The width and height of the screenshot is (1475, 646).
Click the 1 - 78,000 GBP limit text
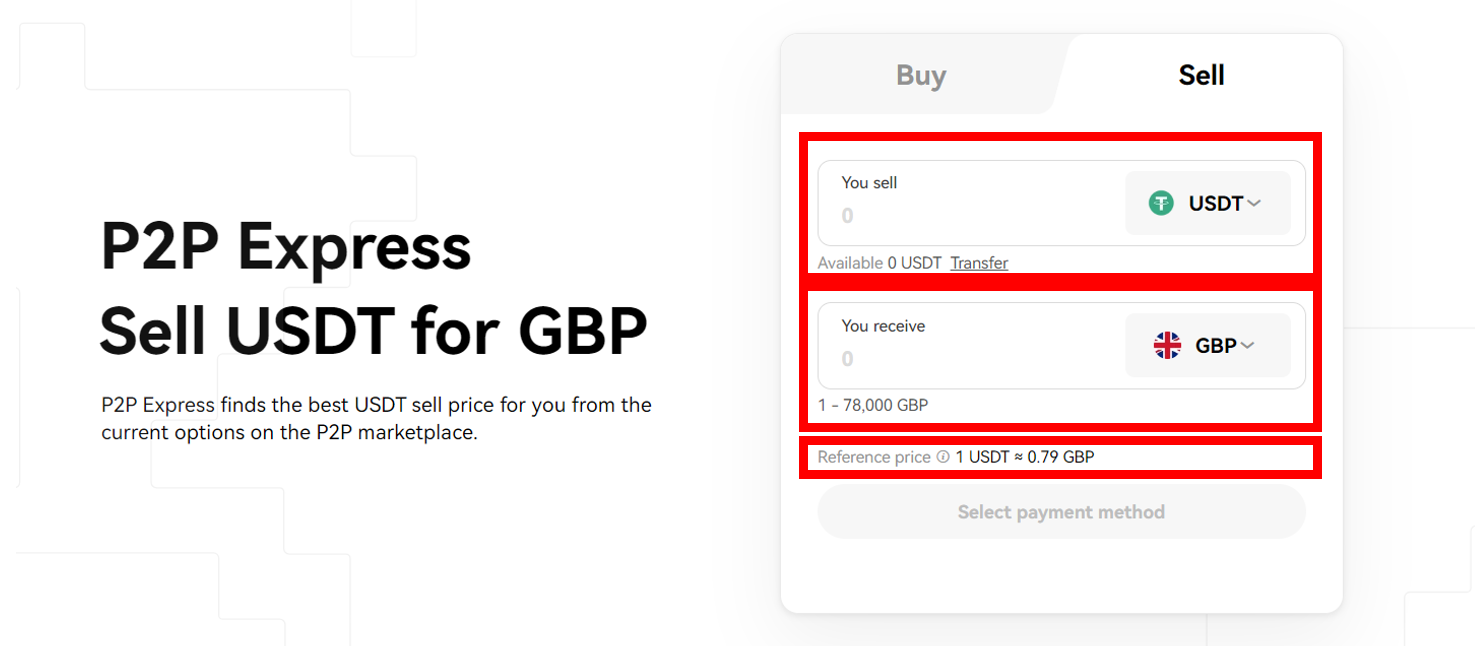click(873, 405)
